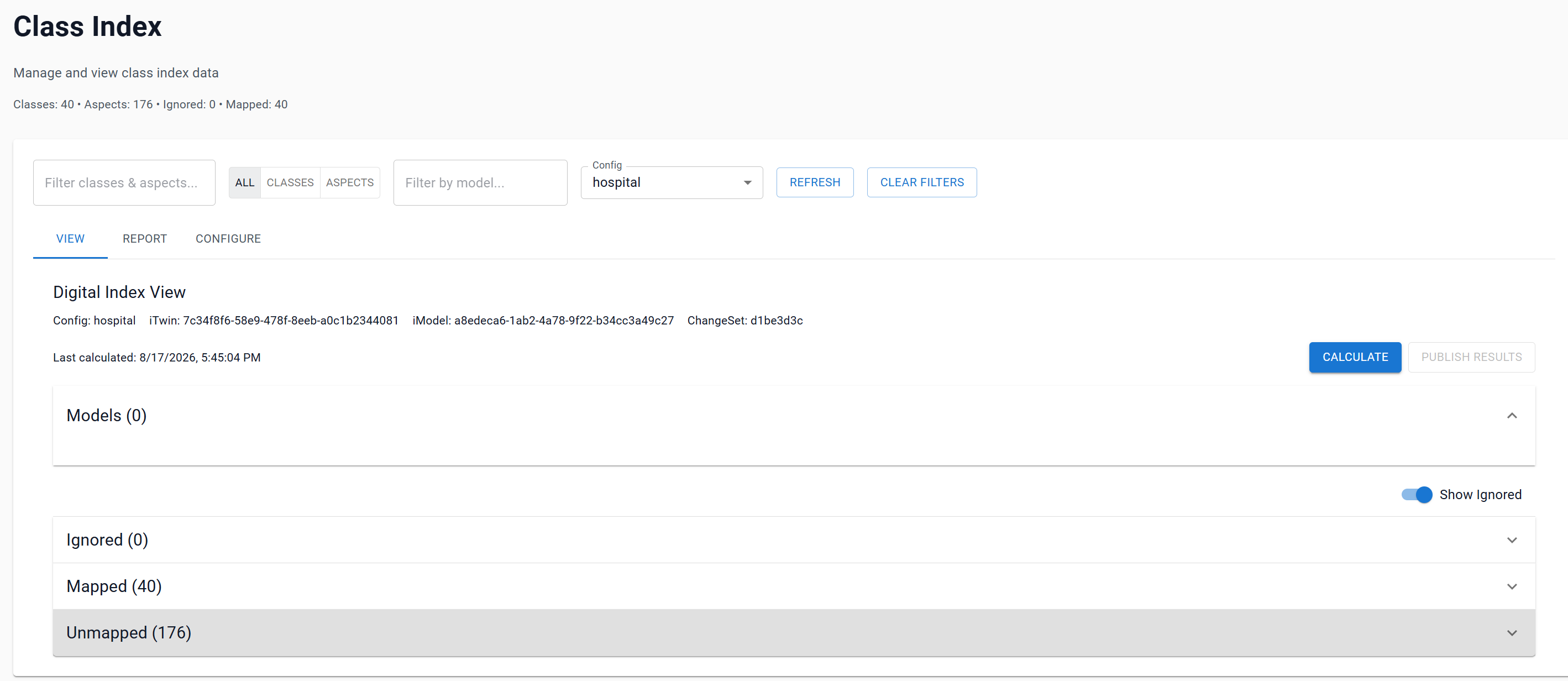This screenshot has width=1568, height=681.
Task: Click the iTwin ID text
Action: click(274, 321)
